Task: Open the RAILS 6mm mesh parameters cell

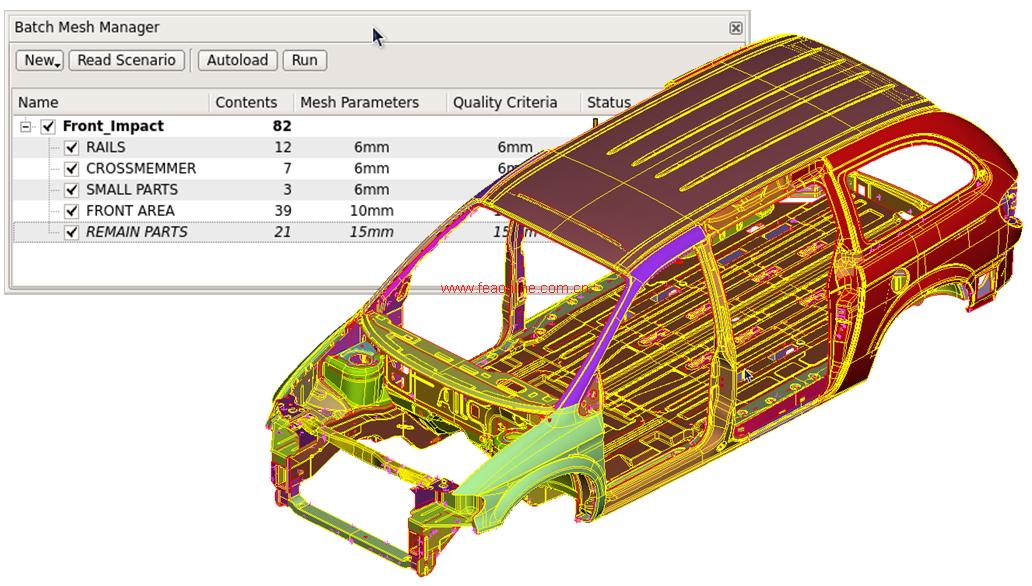Action: point(371,148)
